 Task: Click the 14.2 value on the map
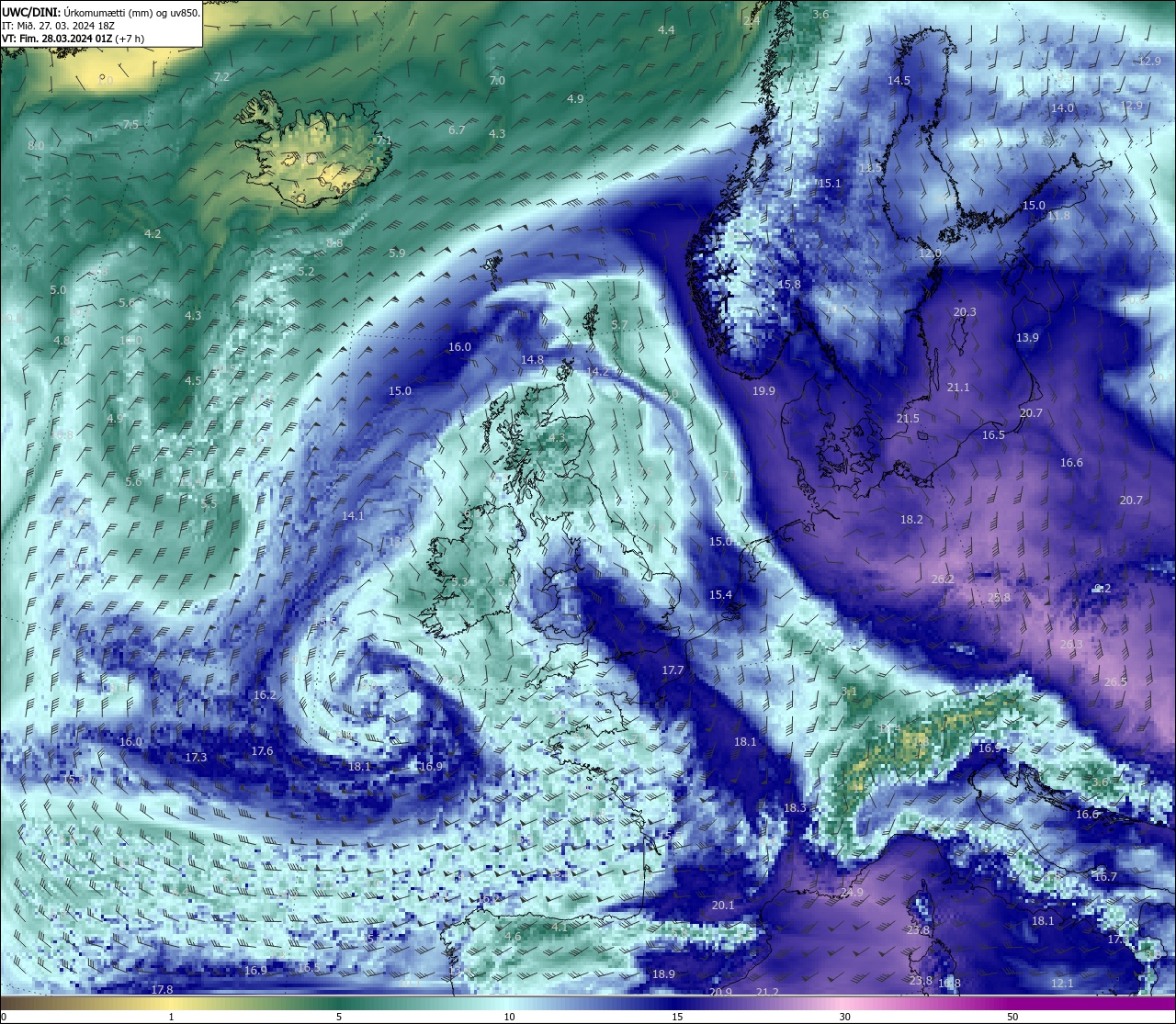598,372
